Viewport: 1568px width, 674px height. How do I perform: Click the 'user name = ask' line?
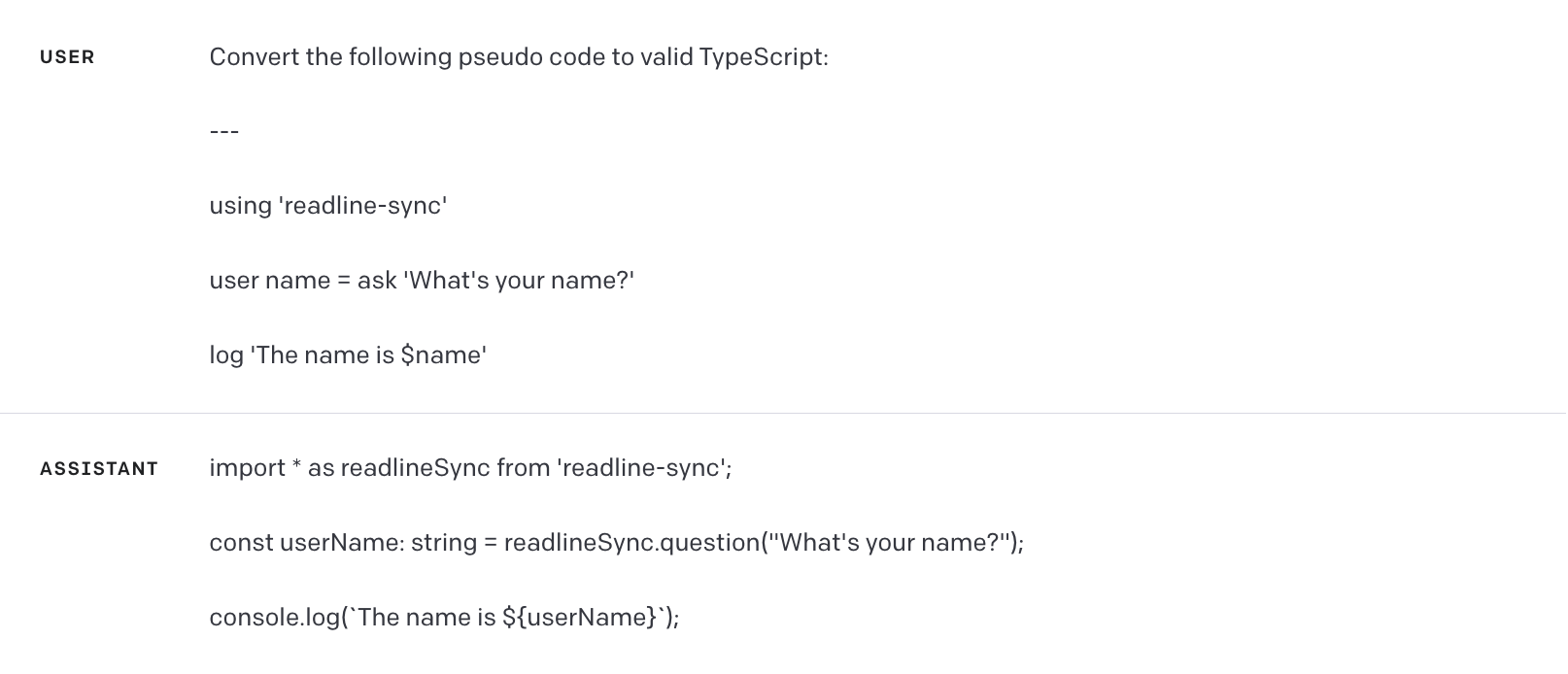coord(421,281)
